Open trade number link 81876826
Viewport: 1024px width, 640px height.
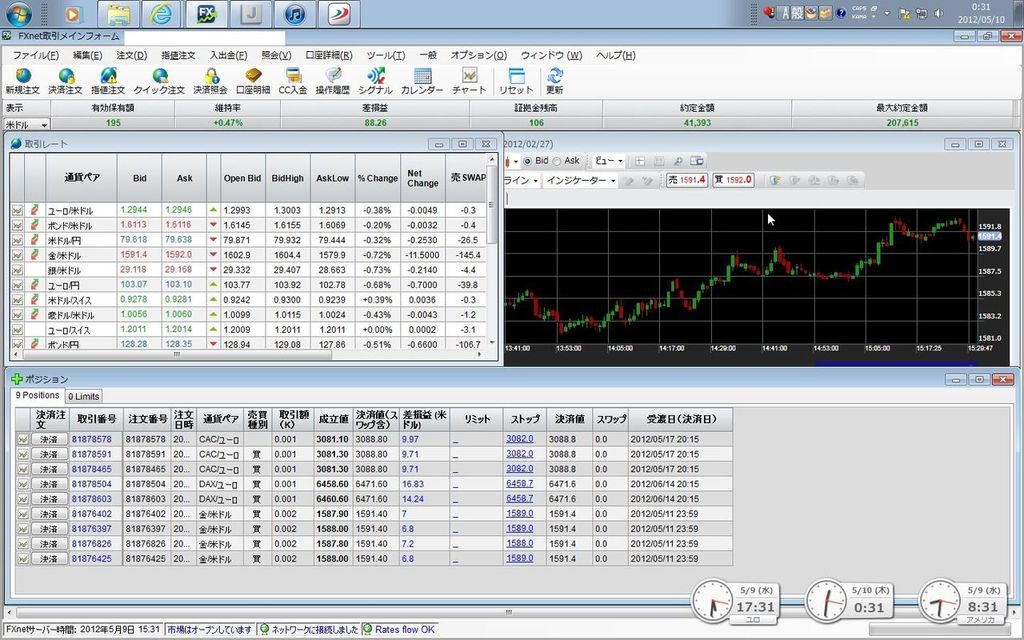click(91, 543)
